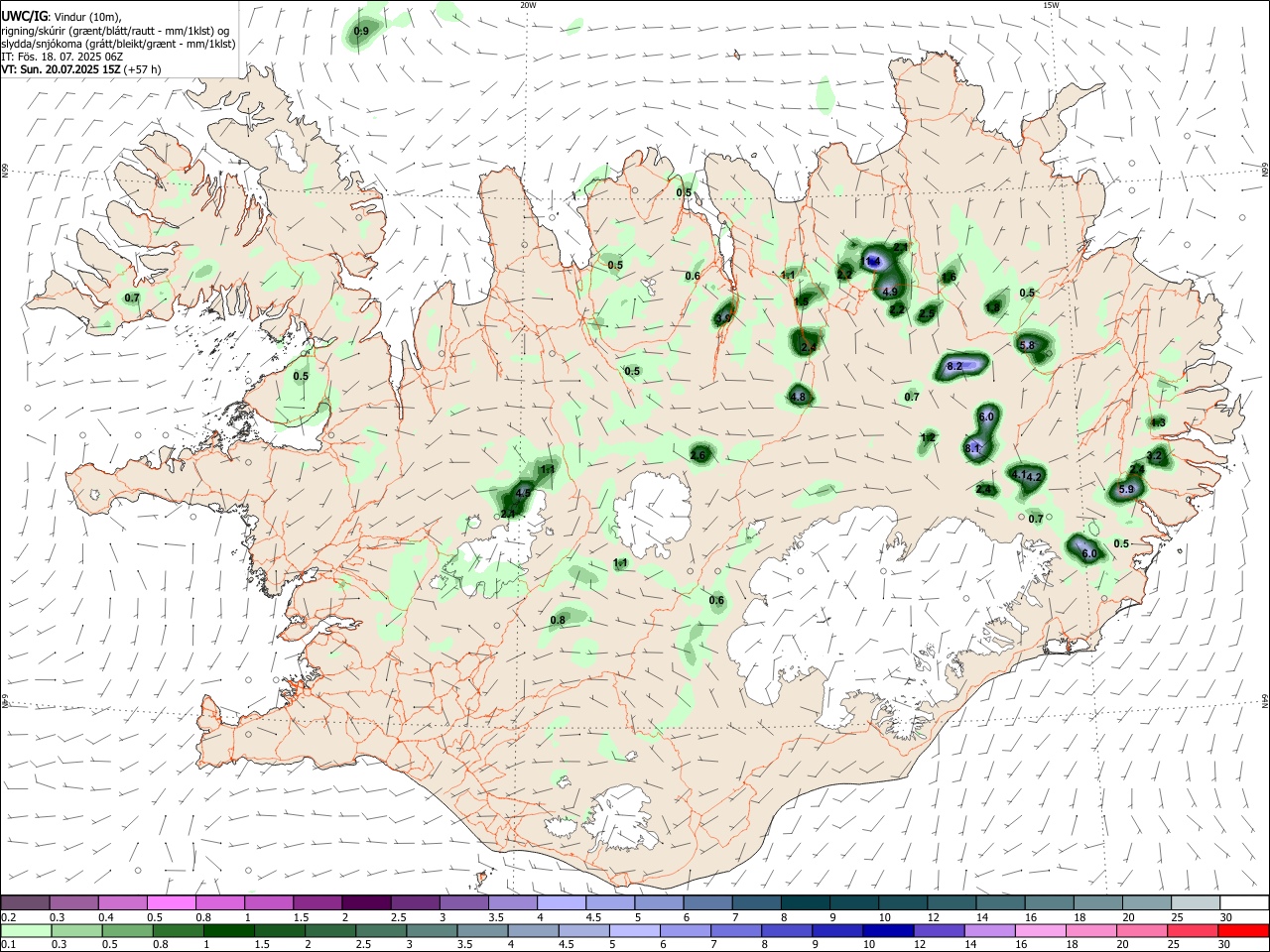Select the dark teal 8 swatch in upper legend row
This screenshot has height=952, width=1270.
[x=806, y=903]
